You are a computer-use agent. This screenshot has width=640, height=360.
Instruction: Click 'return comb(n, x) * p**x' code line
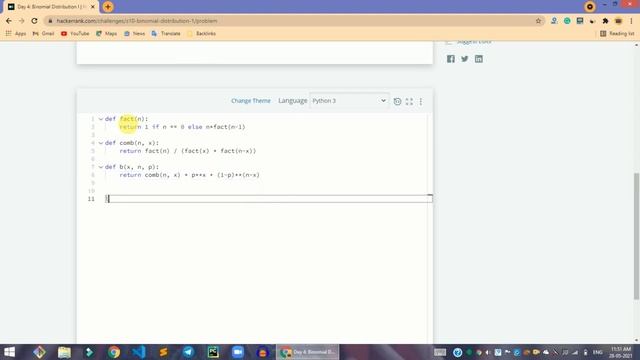tap(189, 175)
